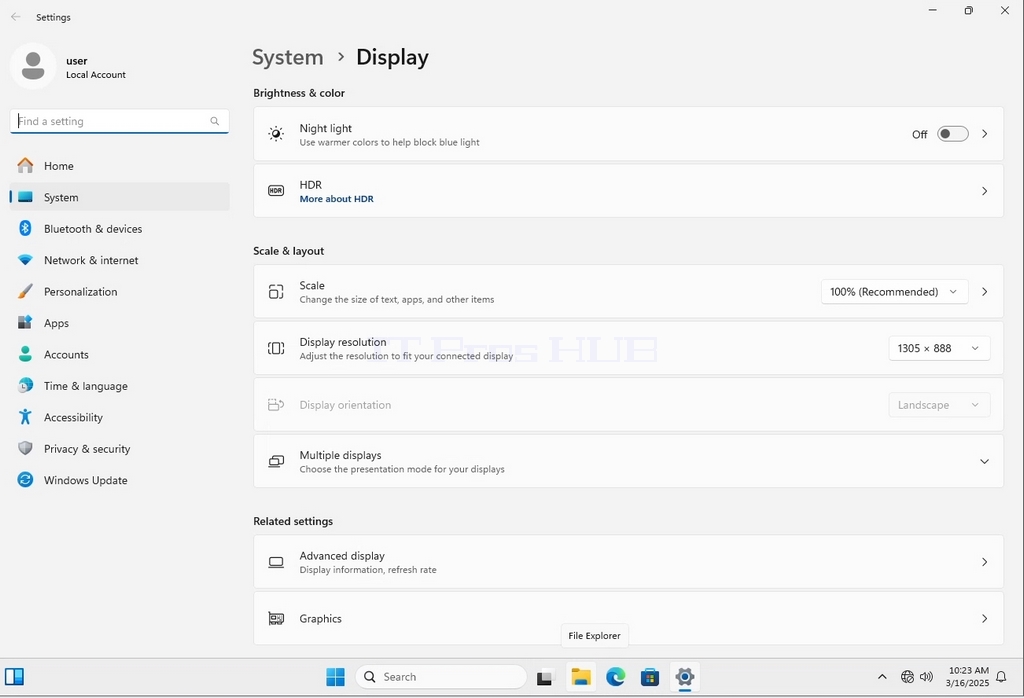The image size is (1024, 698).
Task: Open the Windows Start menu
Action: pos(336,677)
